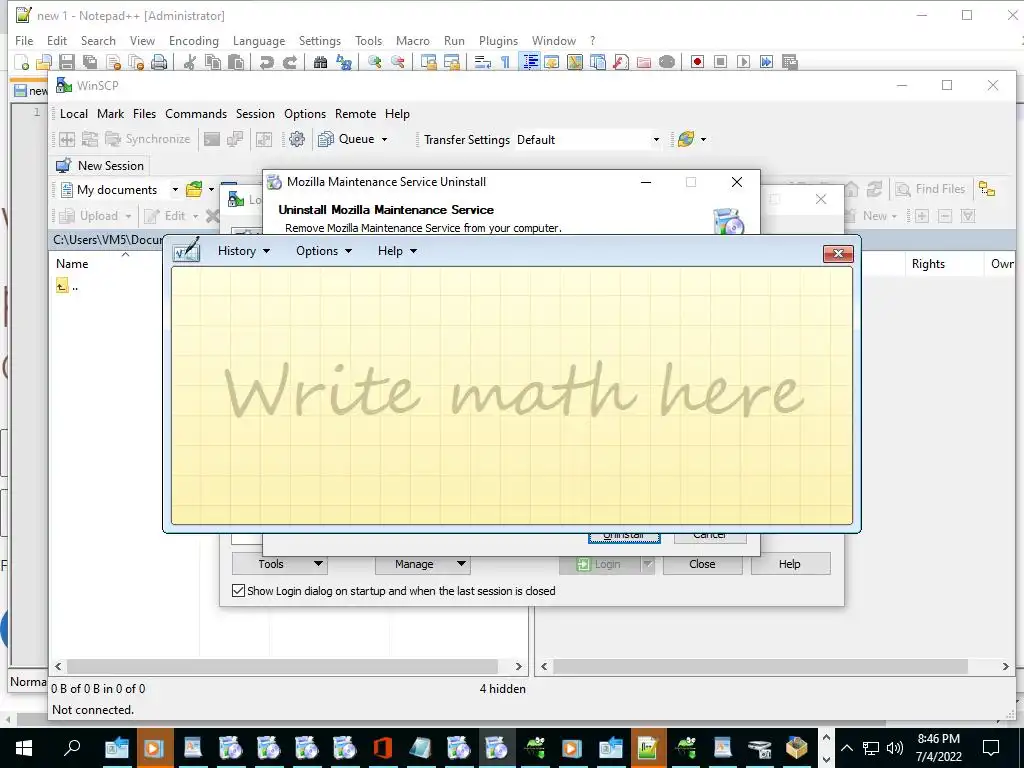Click the Windows Start button
The height and width of the screenshot is (768, 1024).
[x=24, y=748]
